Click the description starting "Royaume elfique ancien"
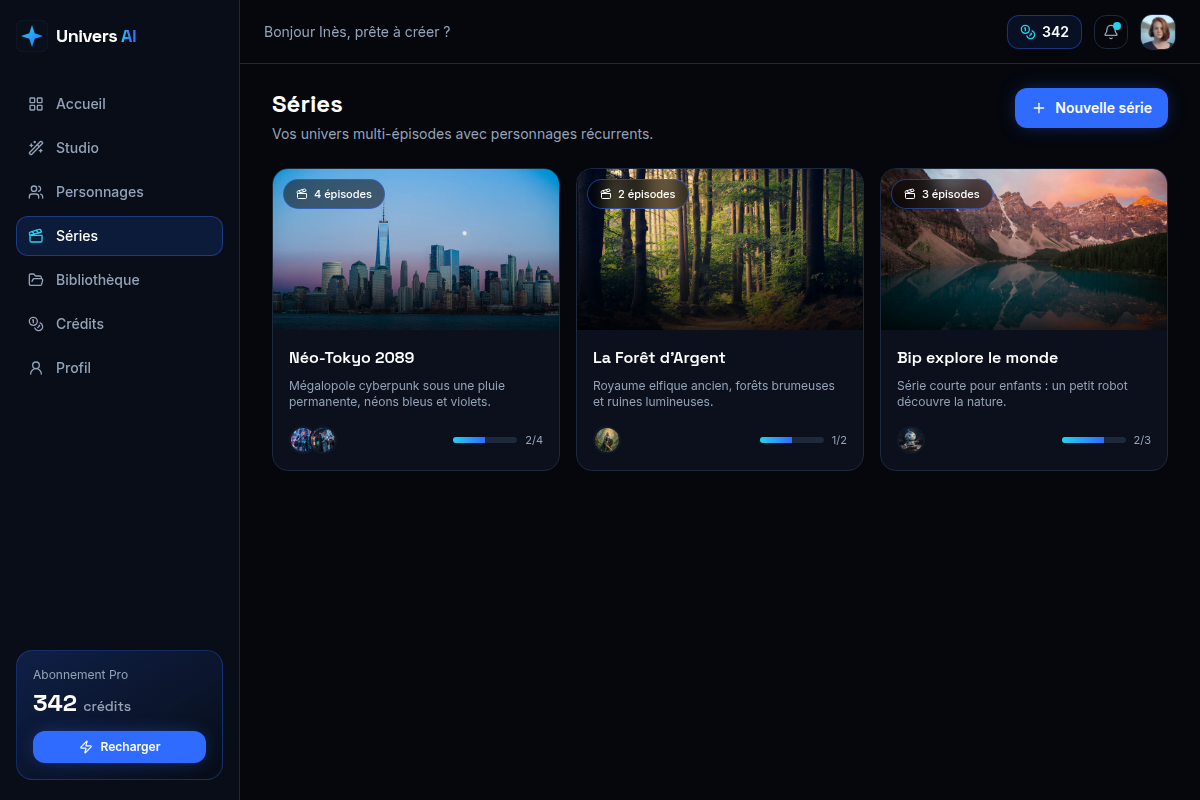 click(714, 394)
